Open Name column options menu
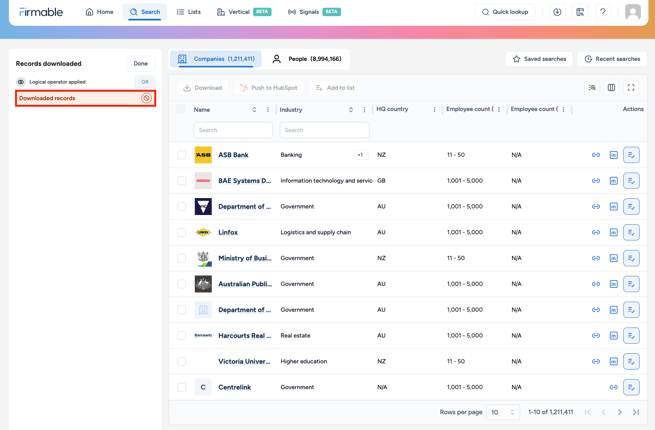 click(x=268, y=110)
